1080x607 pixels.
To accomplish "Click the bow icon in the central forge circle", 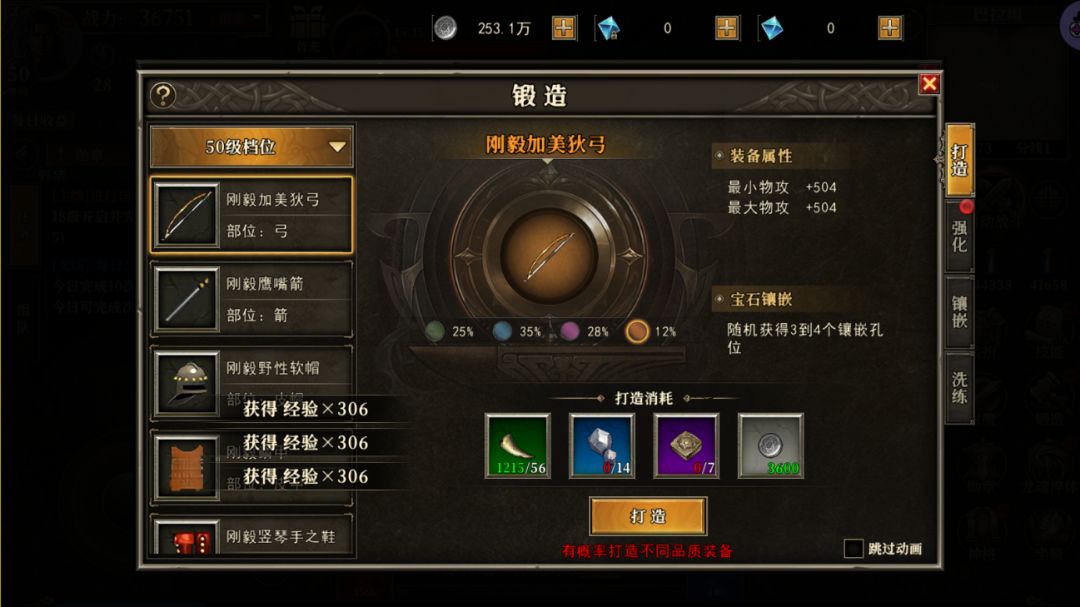I will pos(548,256).
